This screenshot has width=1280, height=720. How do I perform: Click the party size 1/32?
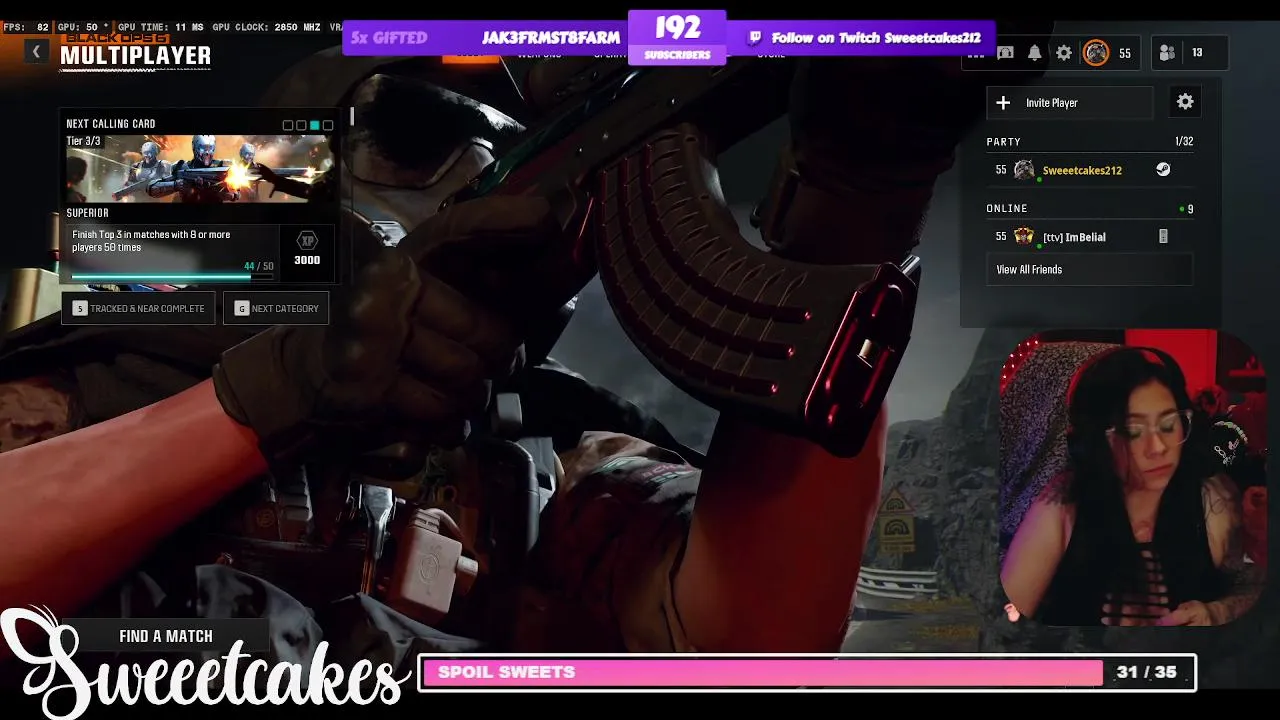tap(1184, 142)
